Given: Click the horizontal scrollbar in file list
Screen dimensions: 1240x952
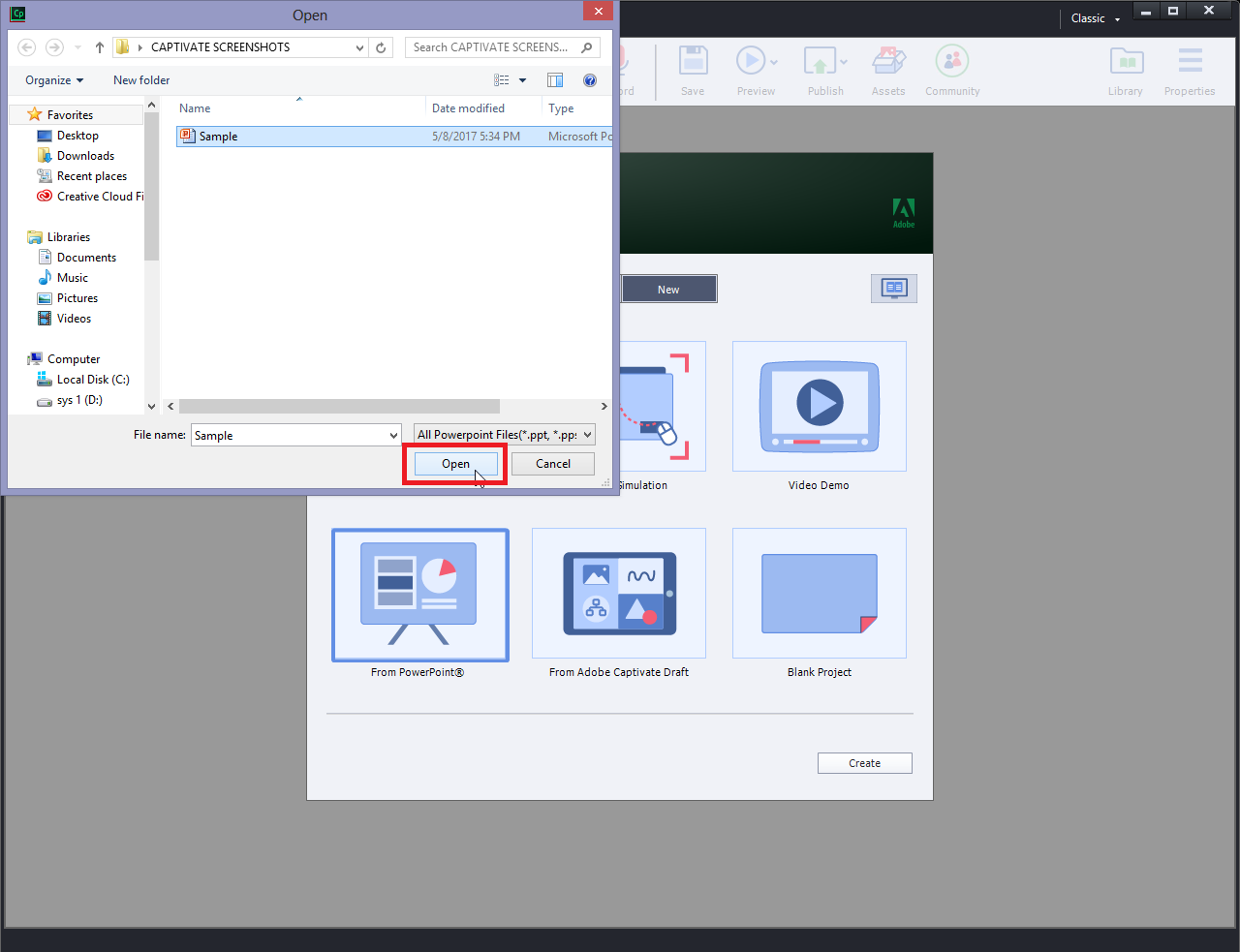Looking at the screenshot, I should tap(340, 407).
